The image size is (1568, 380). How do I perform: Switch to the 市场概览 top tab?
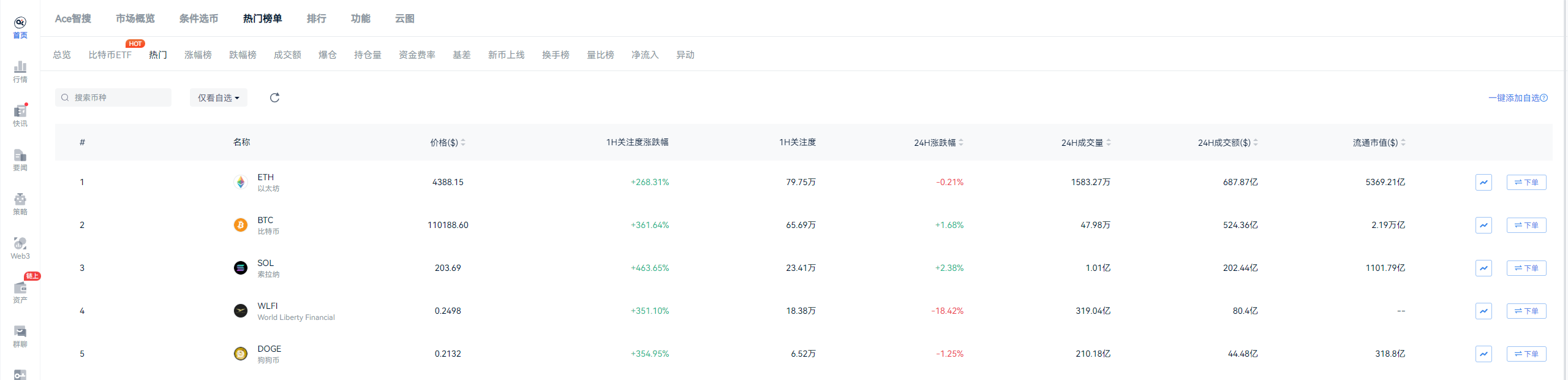(135, 18)
